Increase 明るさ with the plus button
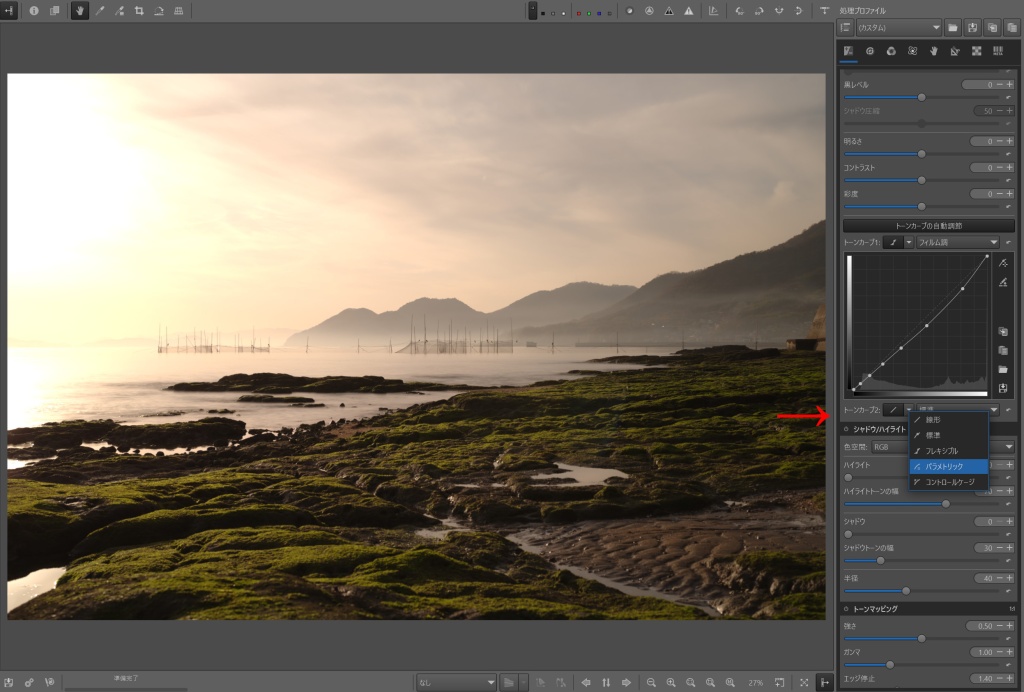The image size is (1024, 692). (1010, 141)
